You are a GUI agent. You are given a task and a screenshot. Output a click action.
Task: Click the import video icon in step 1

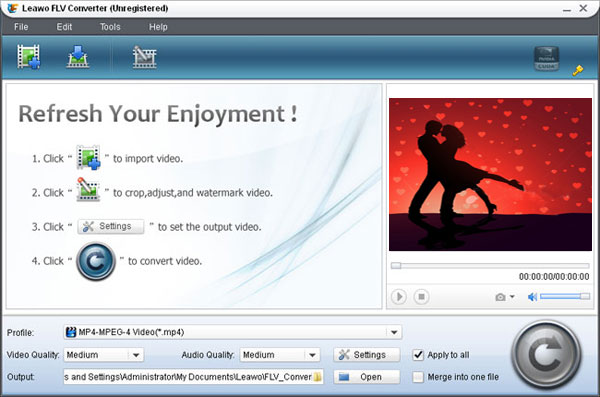[88, 157]
